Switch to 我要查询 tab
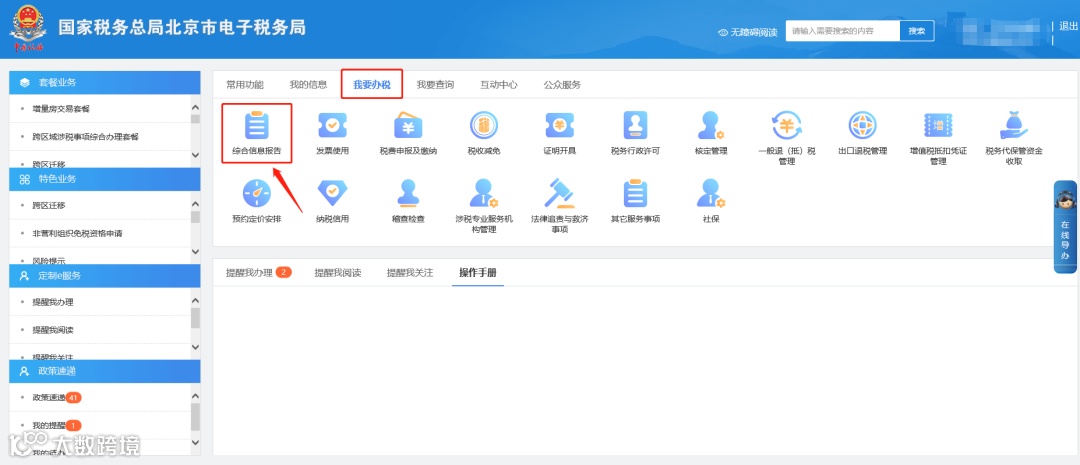Viewport: 1080px width, 465px height. click(x=435, y=85)
